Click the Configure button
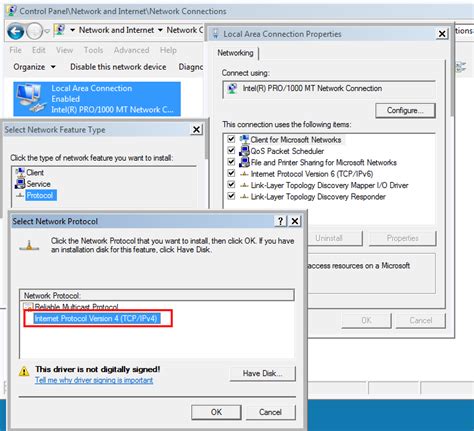Screen dimensions: 474x431 (405, 110)
